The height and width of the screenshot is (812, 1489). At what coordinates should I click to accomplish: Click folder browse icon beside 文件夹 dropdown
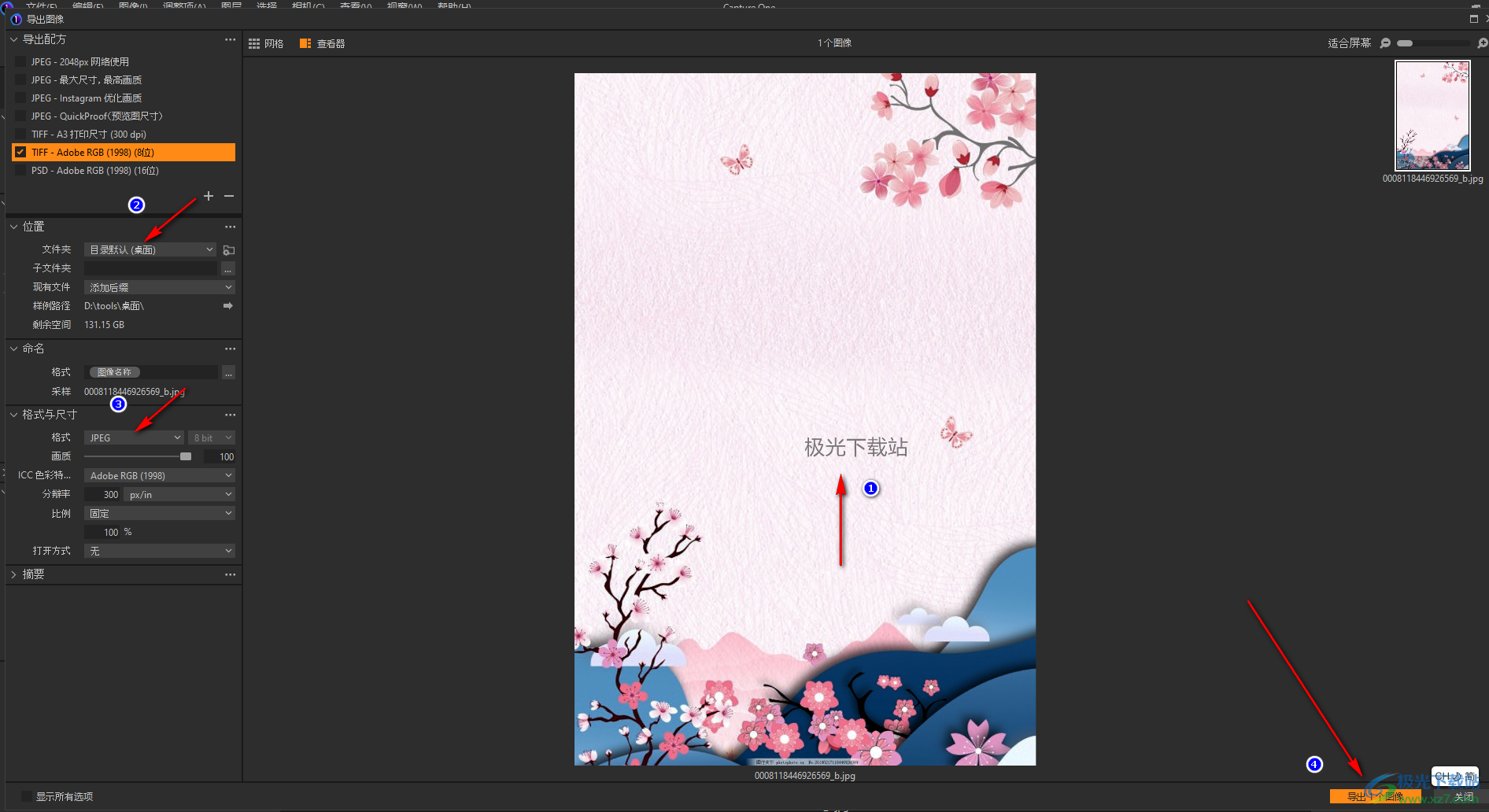coord(229,250)
